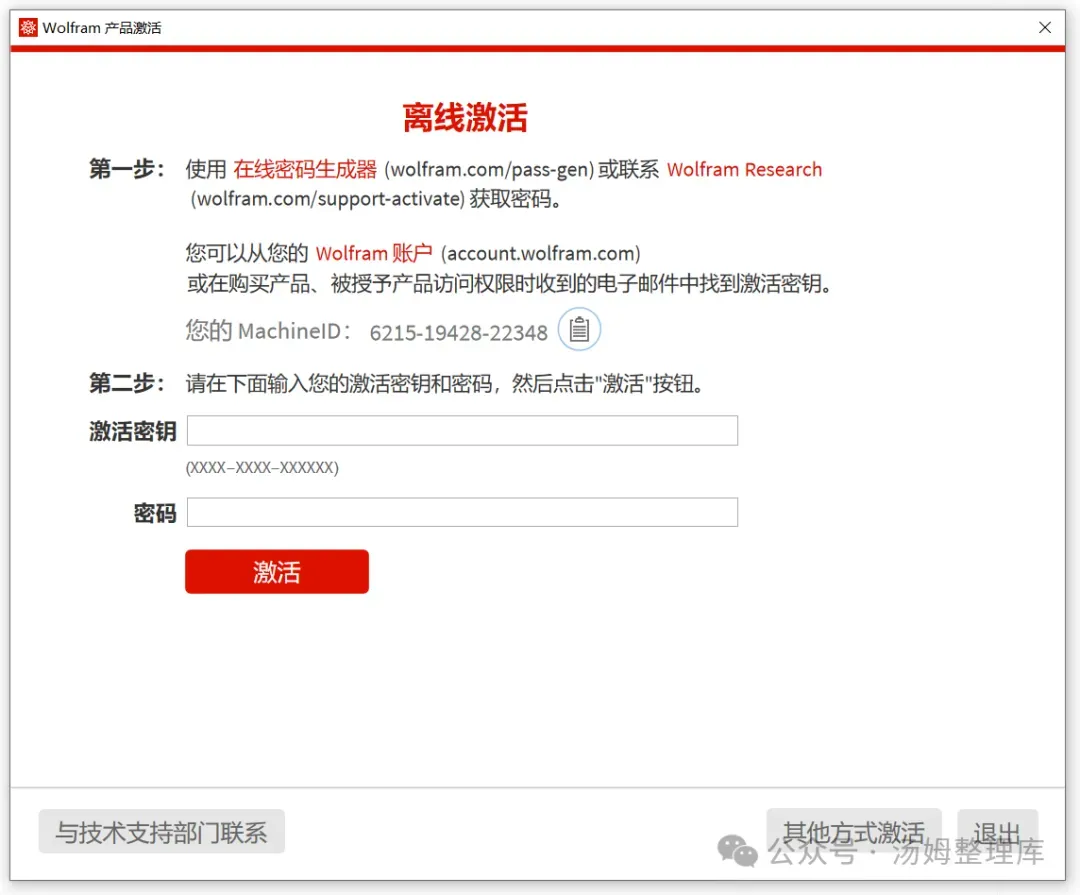
Task: Click 其他方式激活 button
Action: pos(853,831)
